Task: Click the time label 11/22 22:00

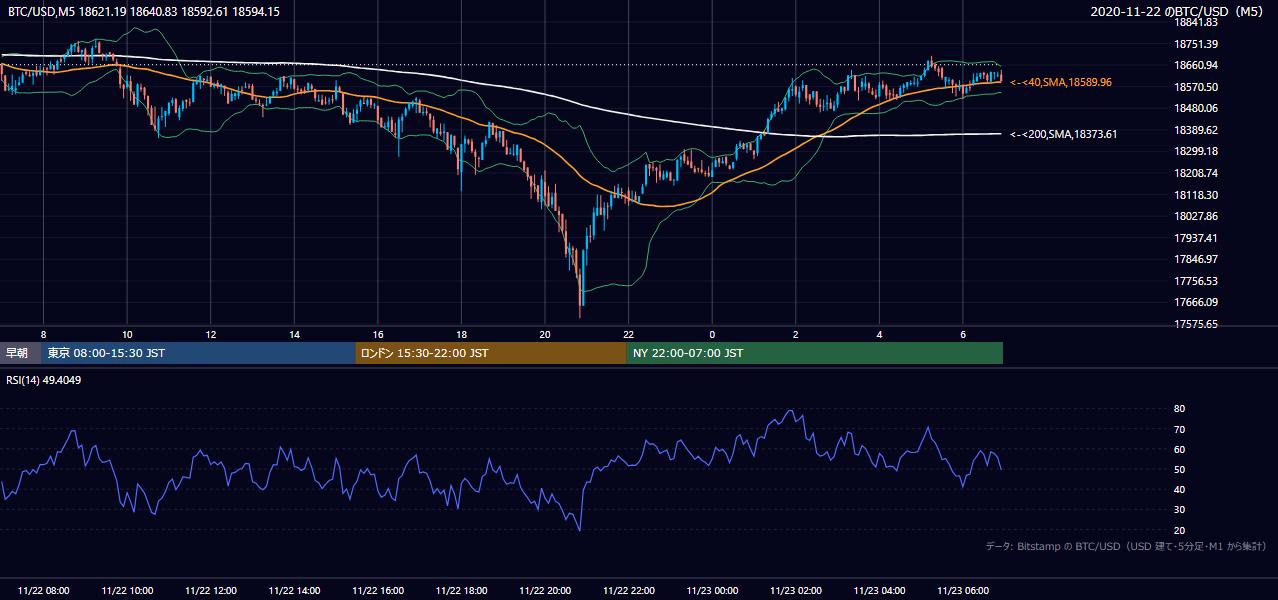Action: coord(628,591)
